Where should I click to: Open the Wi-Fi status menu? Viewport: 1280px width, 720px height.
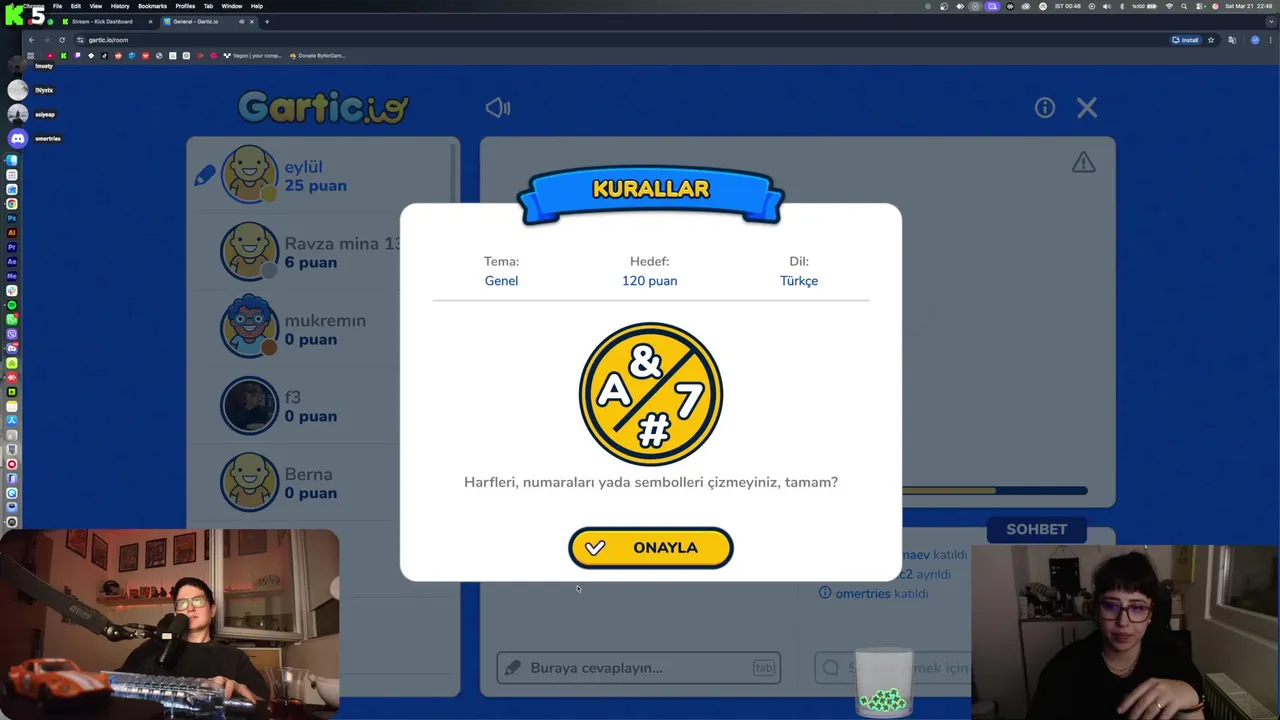(x=1169, y=6)
